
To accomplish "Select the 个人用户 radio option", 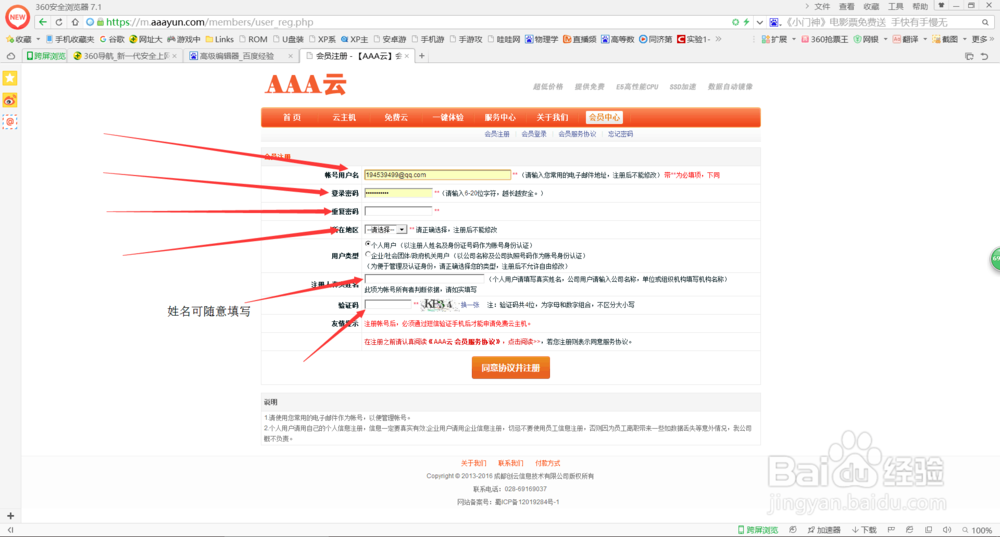I will 368,244.
